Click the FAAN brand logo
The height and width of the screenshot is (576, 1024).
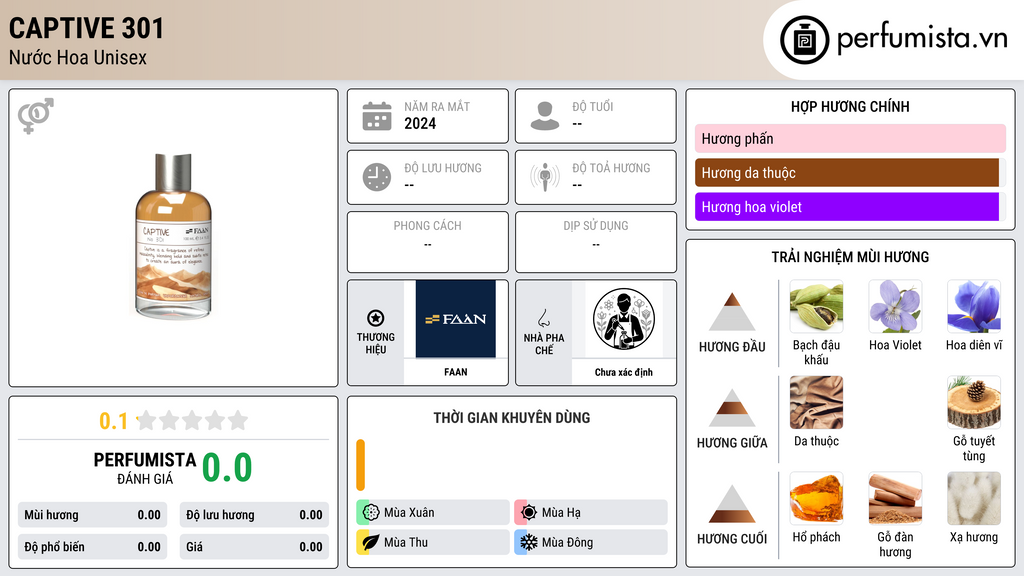456,319
